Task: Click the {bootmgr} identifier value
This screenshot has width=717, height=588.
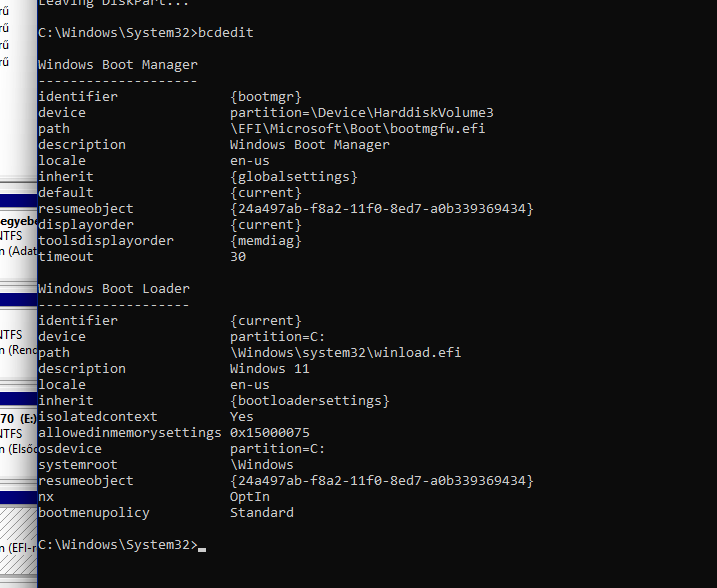Action: pyautogui.click(x=266, y=97)
